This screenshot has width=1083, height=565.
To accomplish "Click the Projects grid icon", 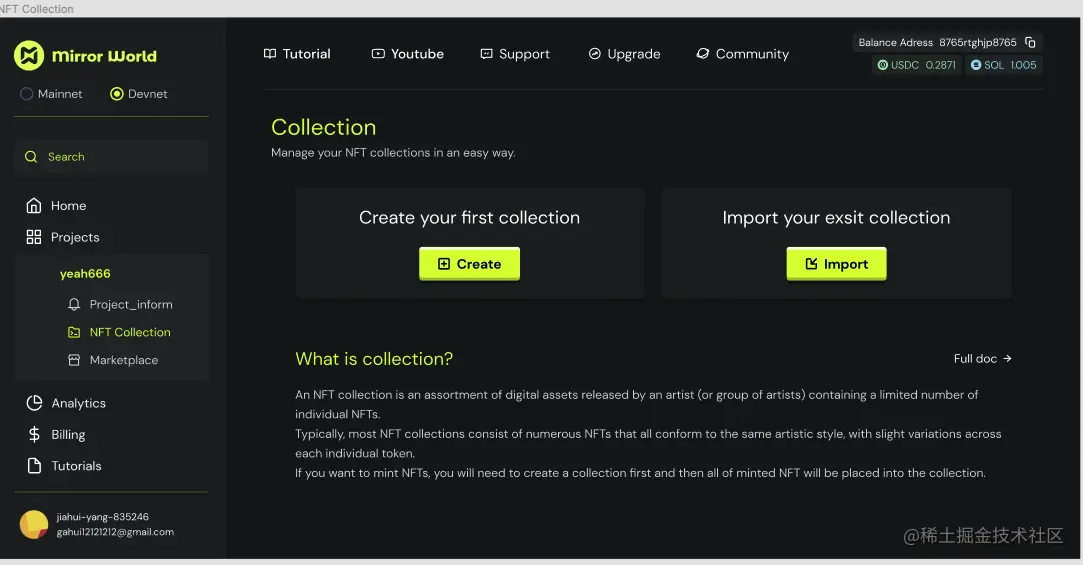I will click(x=34, y=238).
